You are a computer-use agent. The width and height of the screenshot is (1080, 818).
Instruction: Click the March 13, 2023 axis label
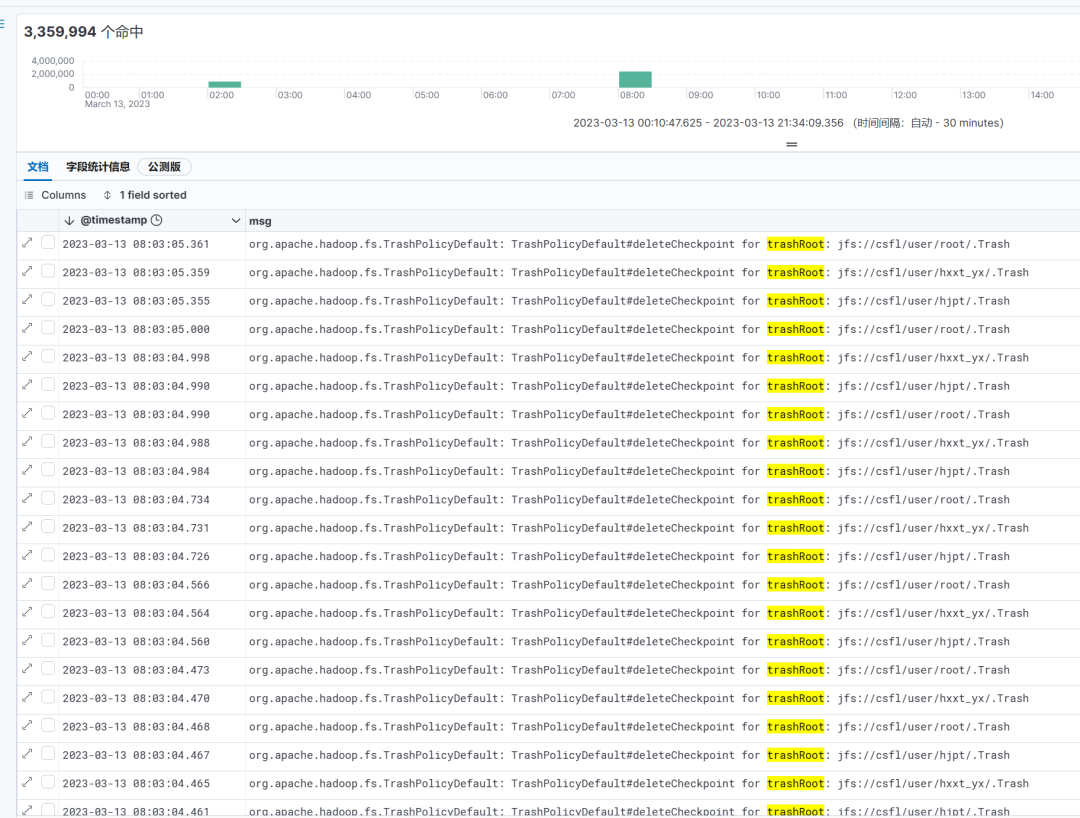click(117, 104)
